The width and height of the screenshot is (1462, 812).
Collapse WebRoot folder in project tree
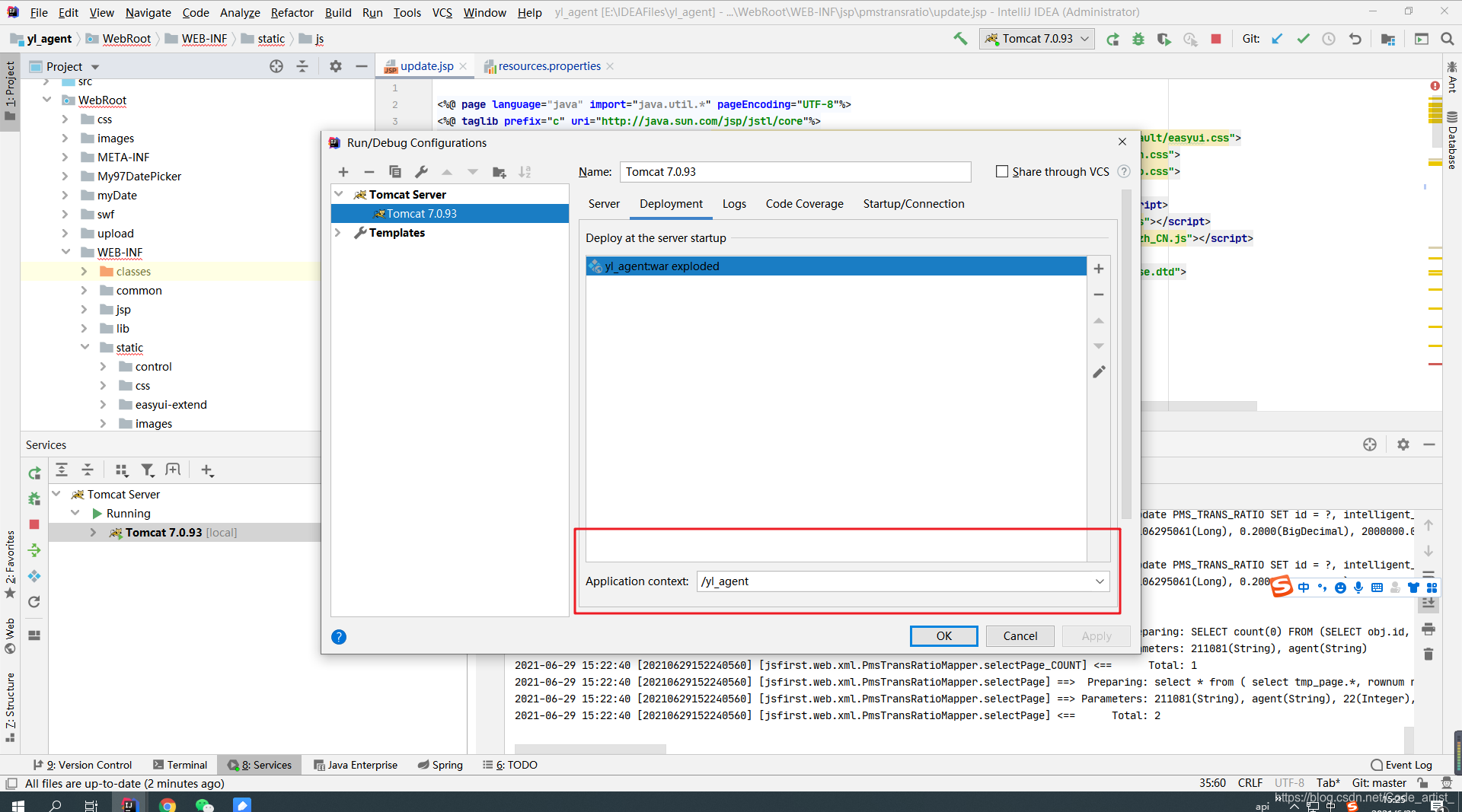(x=47, y=100)
